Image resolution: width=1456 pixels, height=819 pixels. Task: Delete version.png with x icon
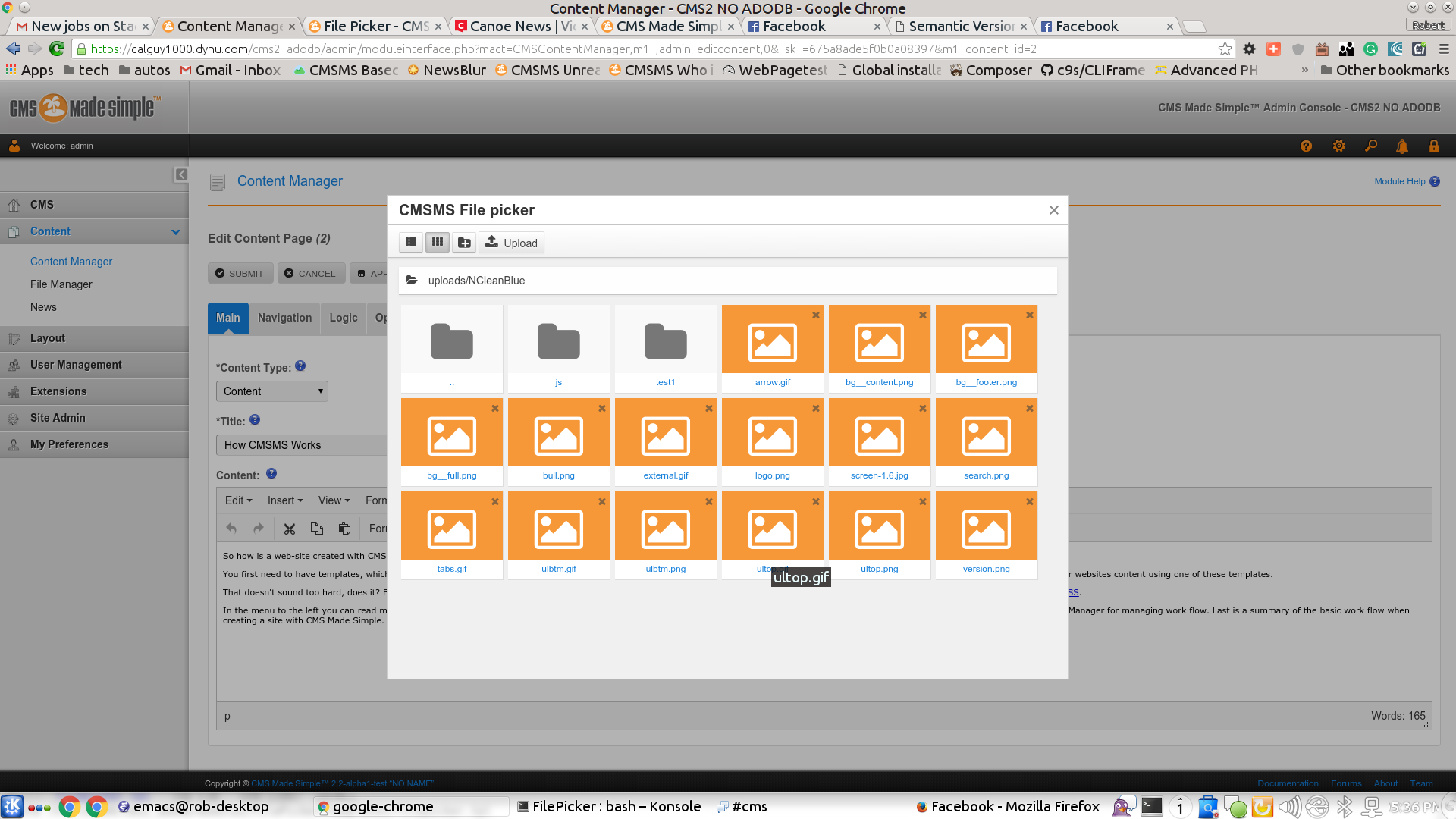(x=1030, y=502)
